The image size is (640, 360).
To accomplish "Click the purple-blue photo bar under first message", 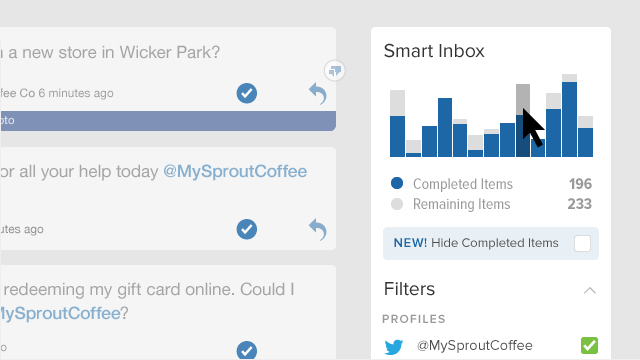I will pyautogui.click(x=168, y=121).
